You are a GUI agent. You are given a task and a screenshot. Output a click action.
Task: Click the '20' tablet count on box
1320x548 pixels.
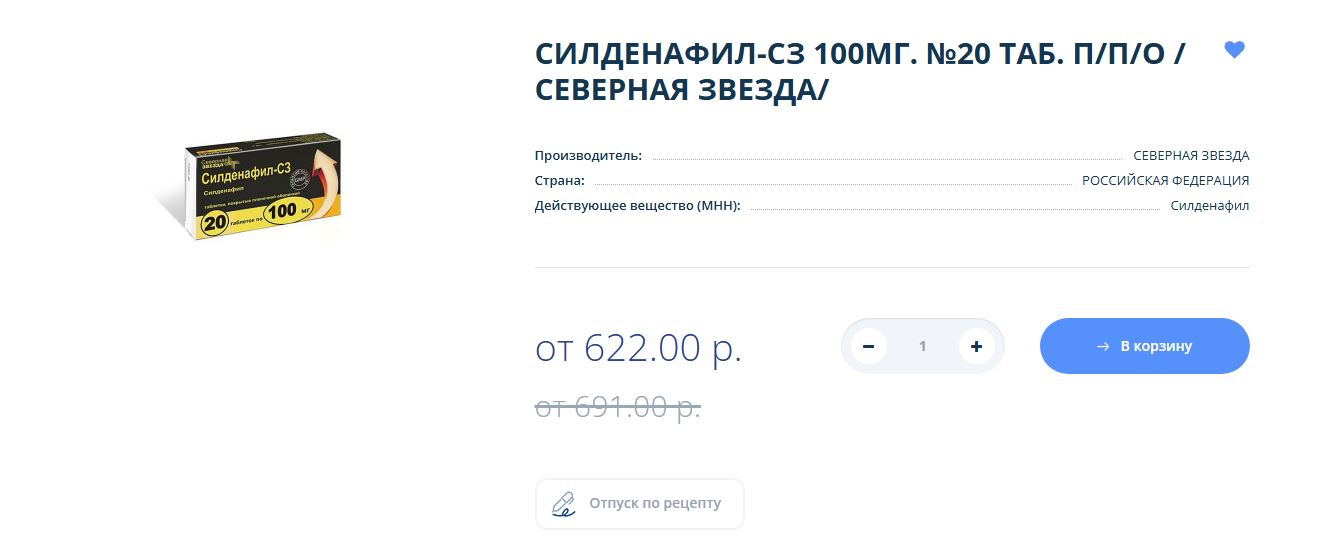[x=214, y=225]
